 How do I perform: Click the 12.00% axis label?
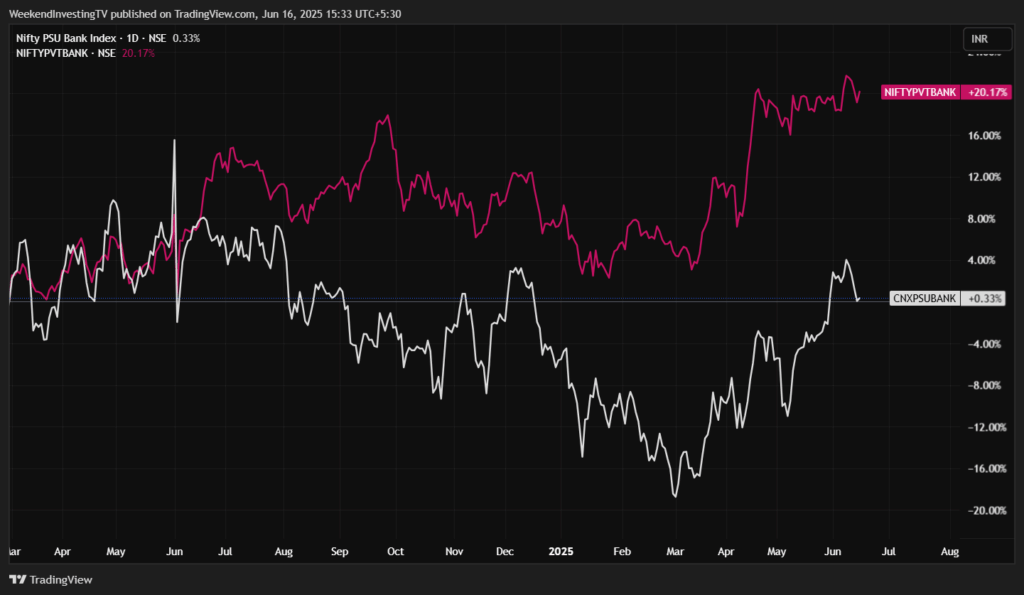985,177
